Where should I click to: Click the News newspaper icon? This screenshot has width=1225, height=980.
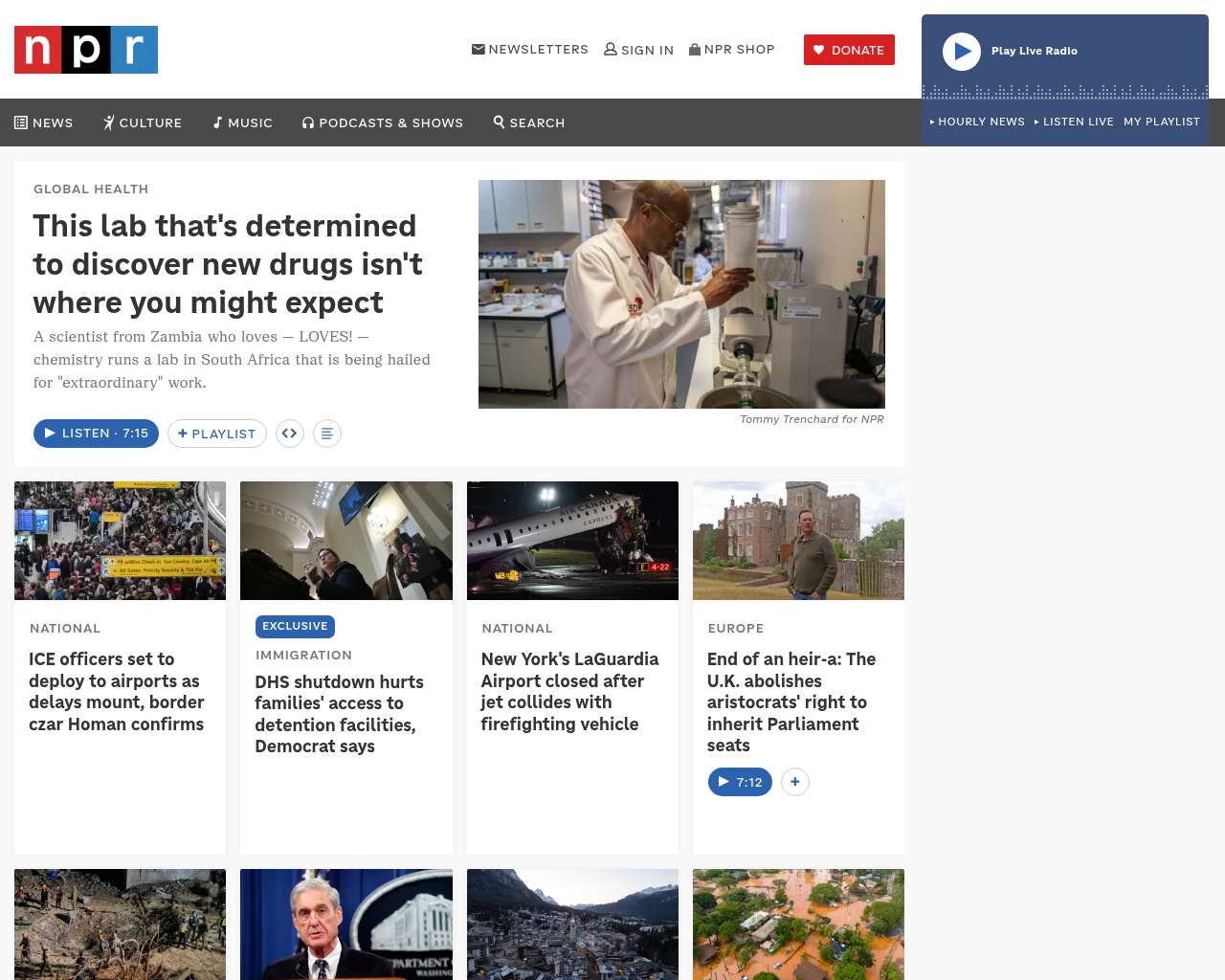[x=21, y=122]
